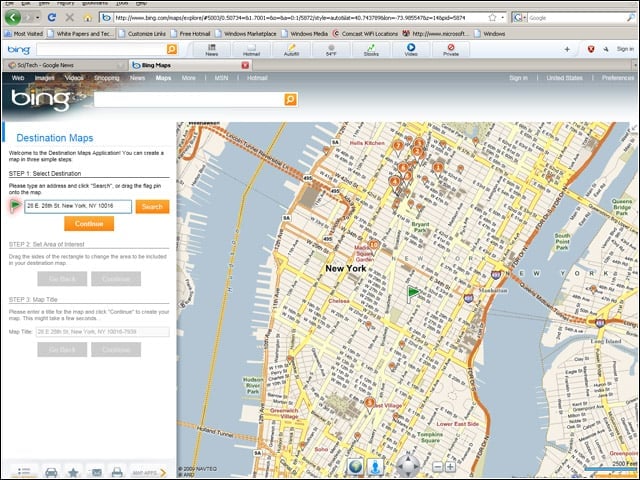Click the browser URL address field
This screenshot has width=640, height=480.
(x=300, y=18)
